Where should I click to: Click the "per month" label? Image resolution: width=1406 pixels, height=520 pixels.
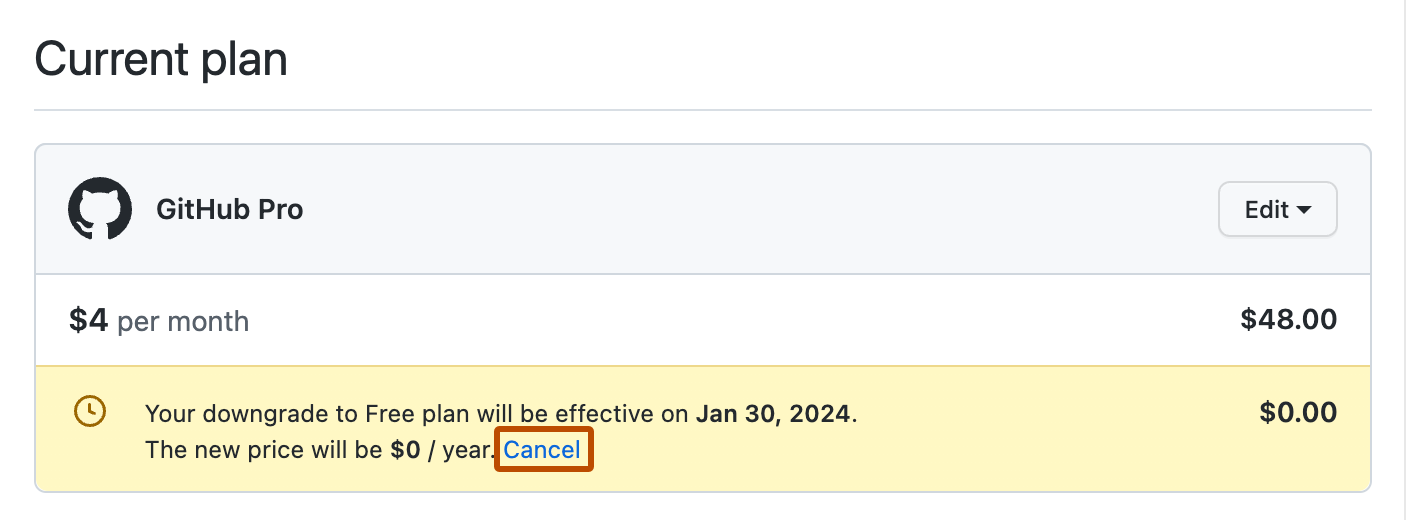(183, 322)
